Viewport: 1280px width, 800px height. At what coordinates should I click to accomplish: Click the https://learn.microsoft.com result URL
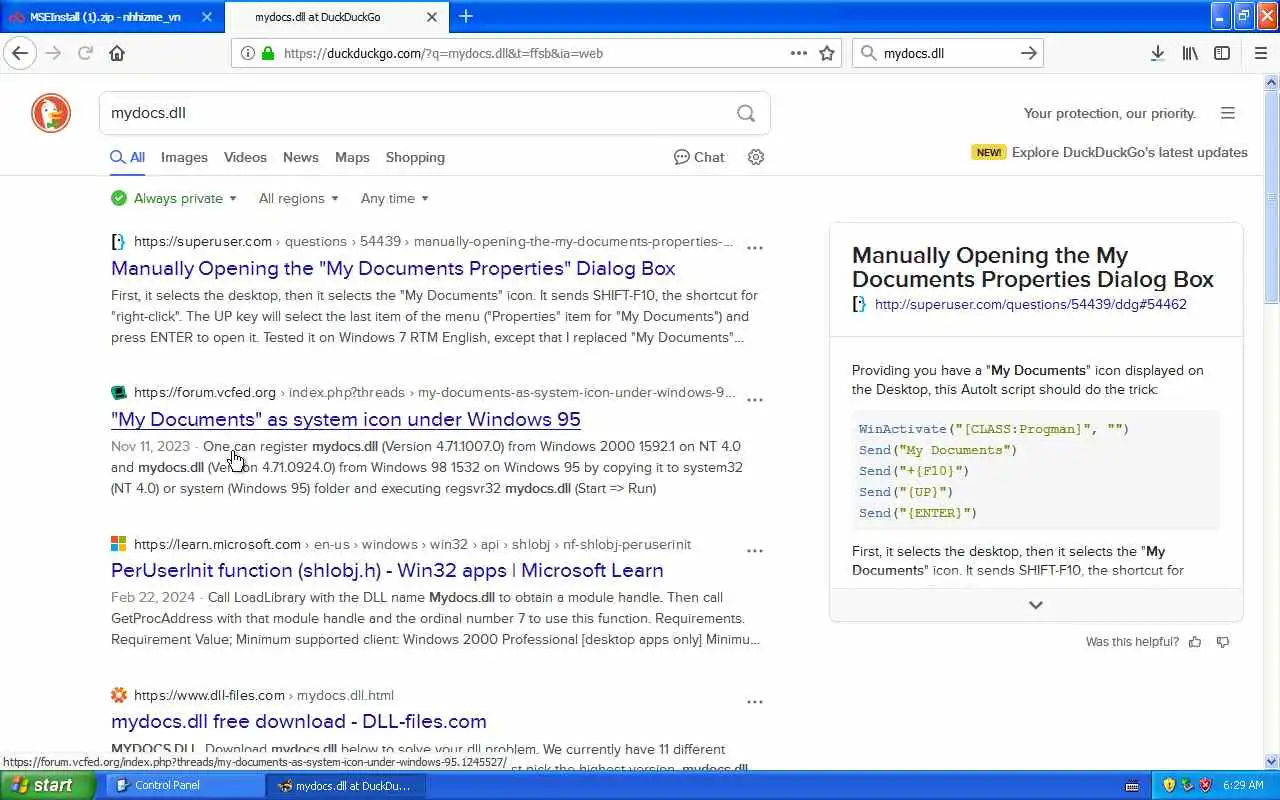217,544
